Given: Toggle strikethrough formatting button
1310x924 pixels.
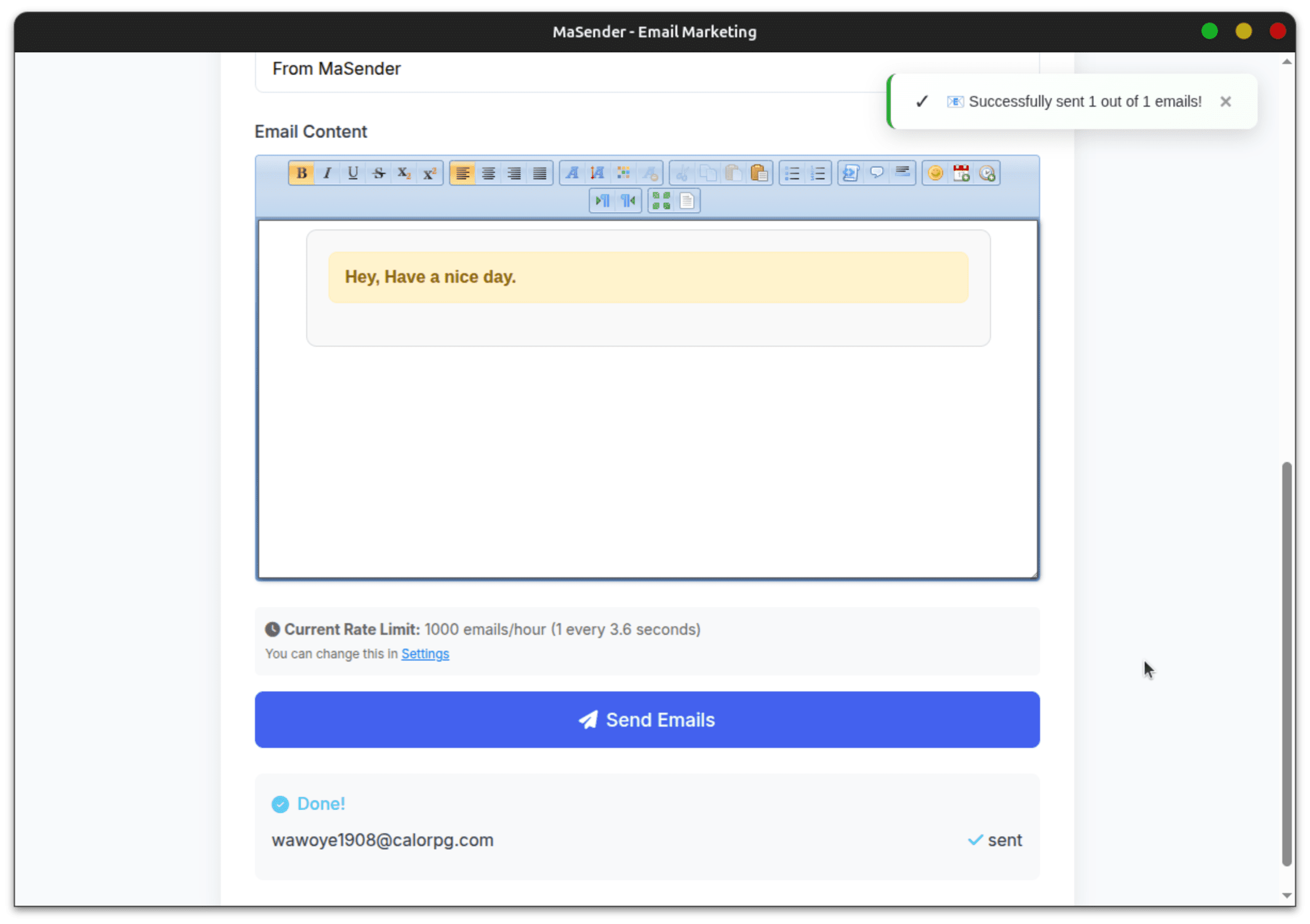Looking at the screenshot, I should click(x=378, y=173).
